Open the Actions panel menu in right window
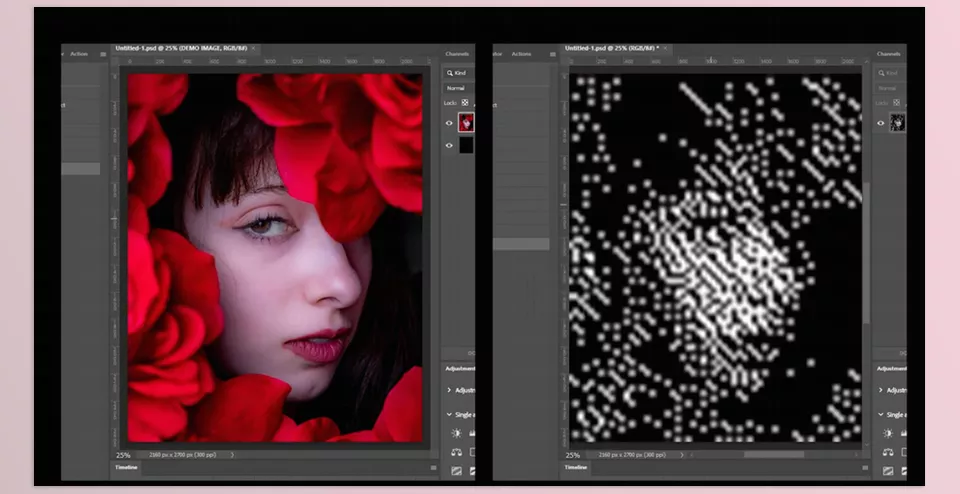 [552, 54]
